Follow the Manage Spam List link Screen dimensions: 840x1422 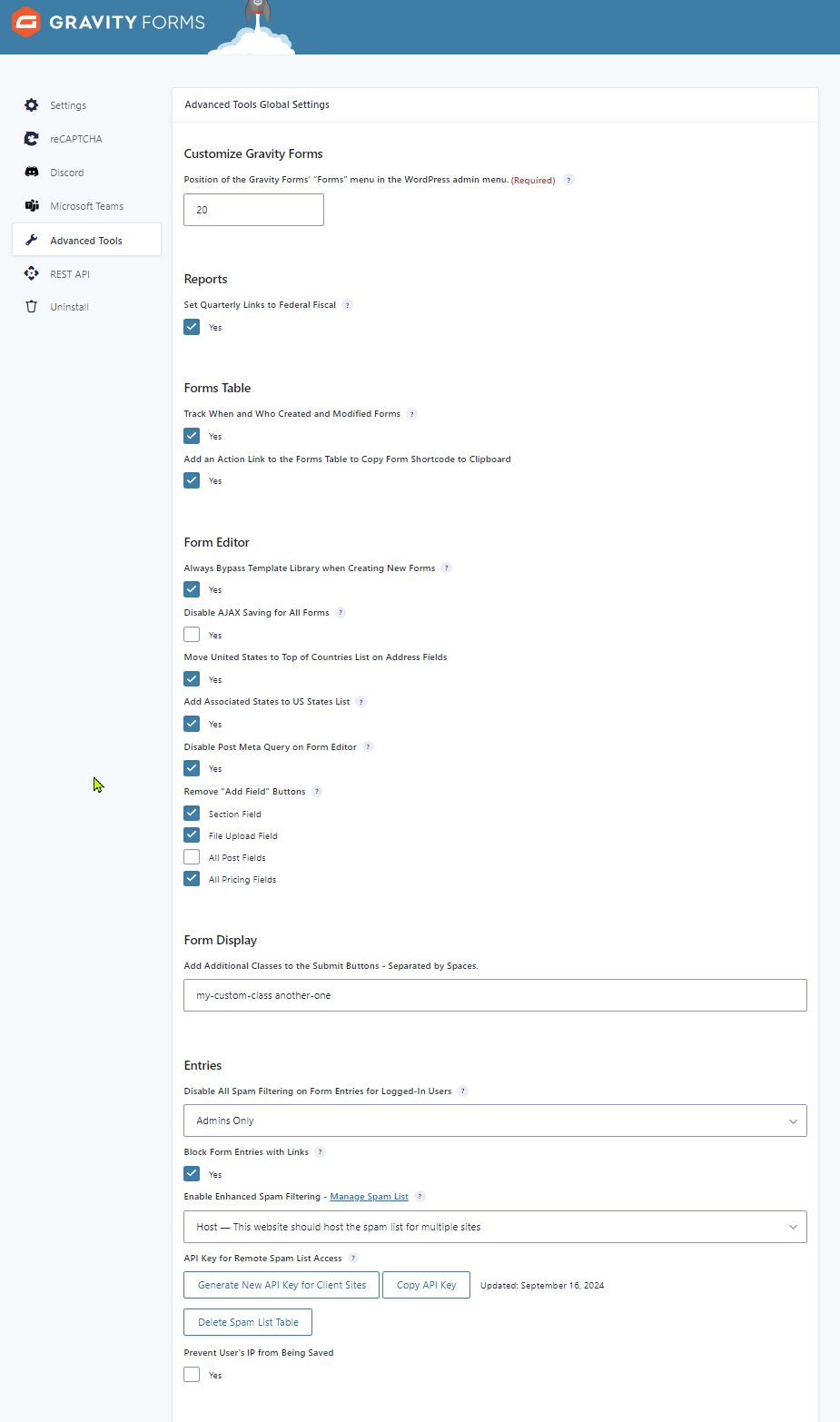pyautogui.click(x=369, y=1197)
